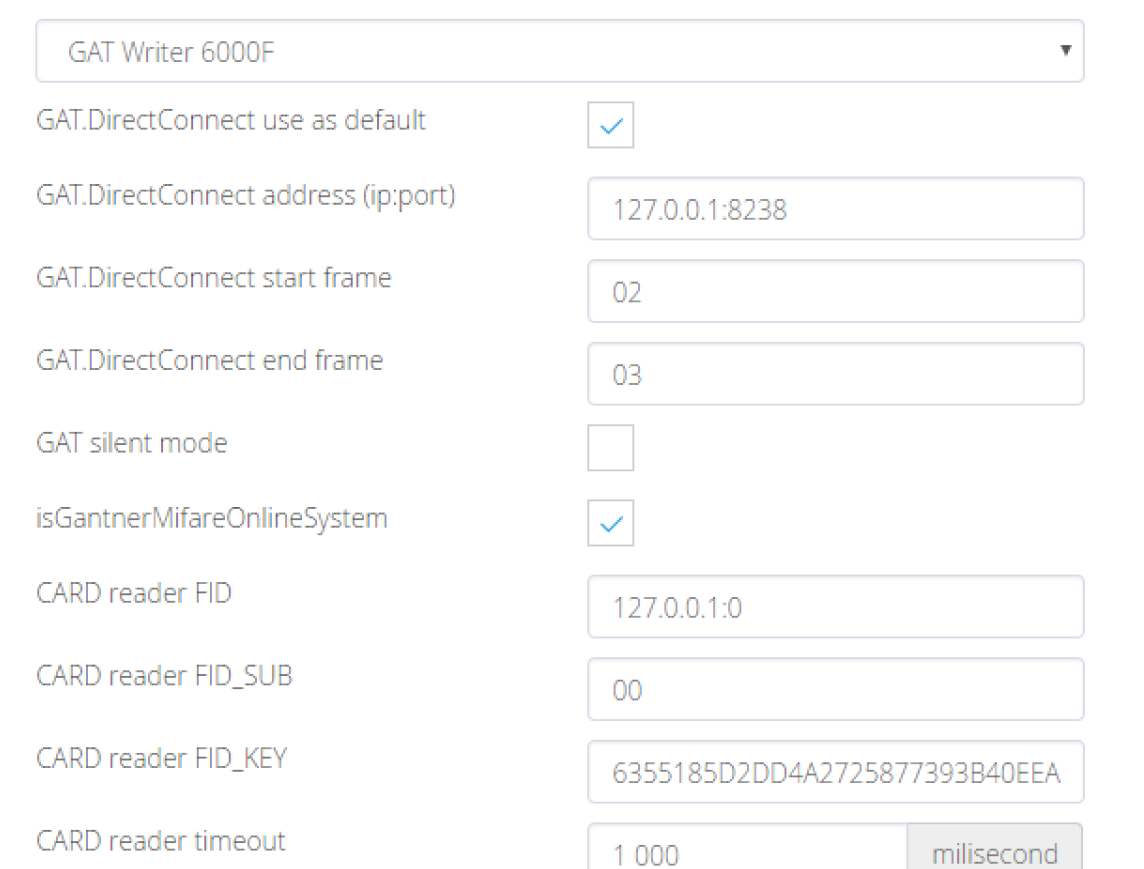This screenshot has height=869, width=1144.
Task: Click into the CARD reader FID_KEY field
Action: point(835,772)
